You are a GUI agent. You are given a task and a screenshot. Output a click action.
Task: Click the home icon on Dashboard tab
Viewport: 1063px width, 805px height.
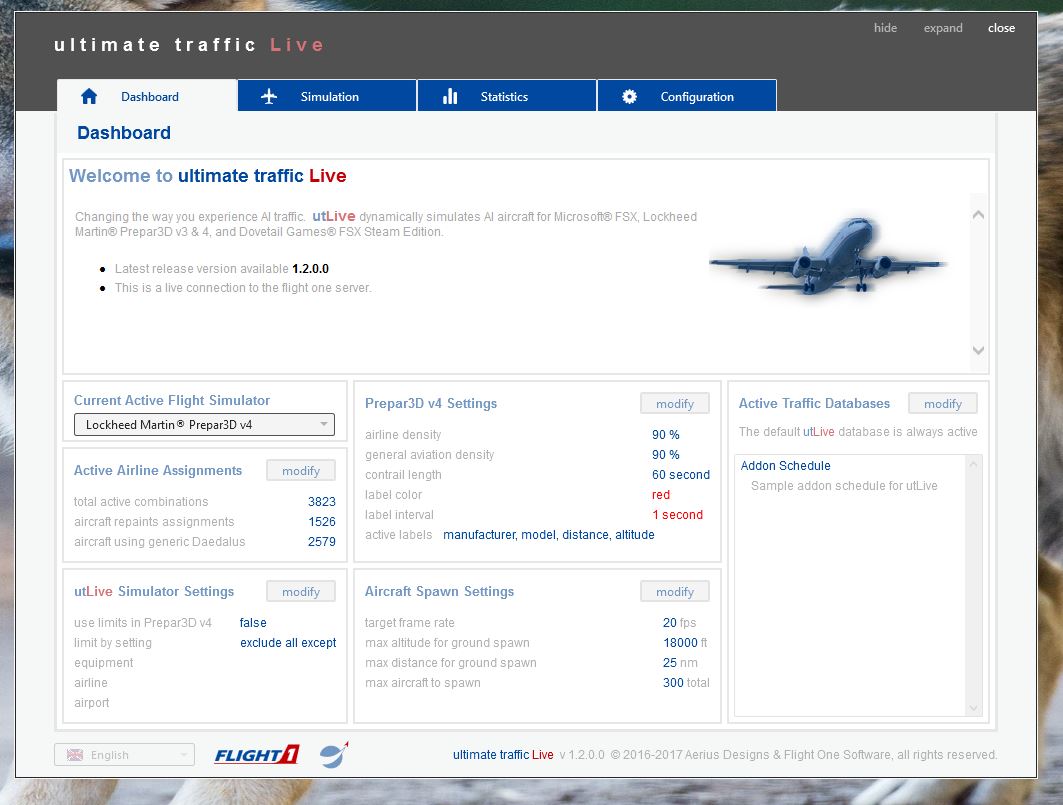[89, 96]
